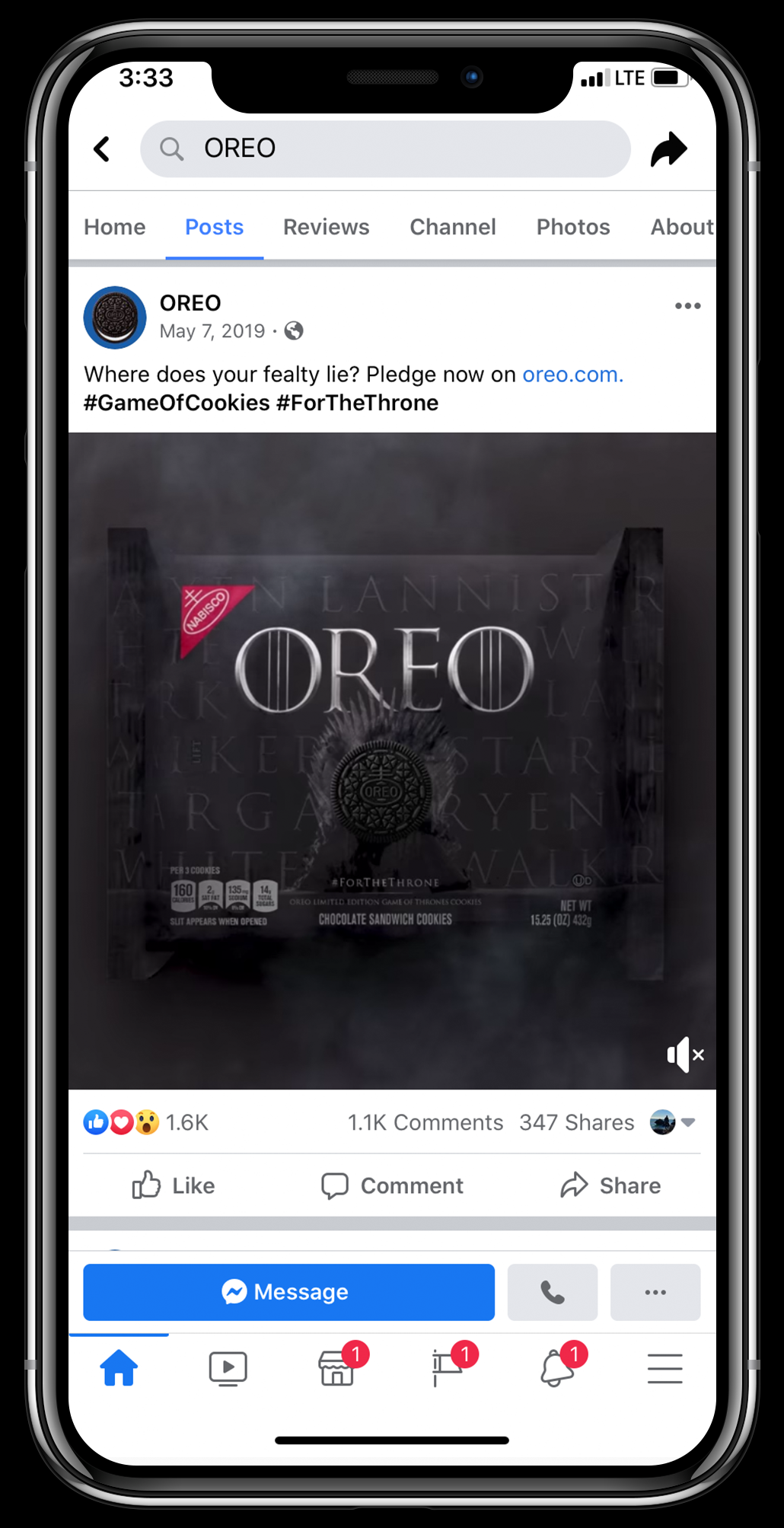Open the hamburger menu in bottom bar
Screen dimensions: 784x1528
point(665,1368)
